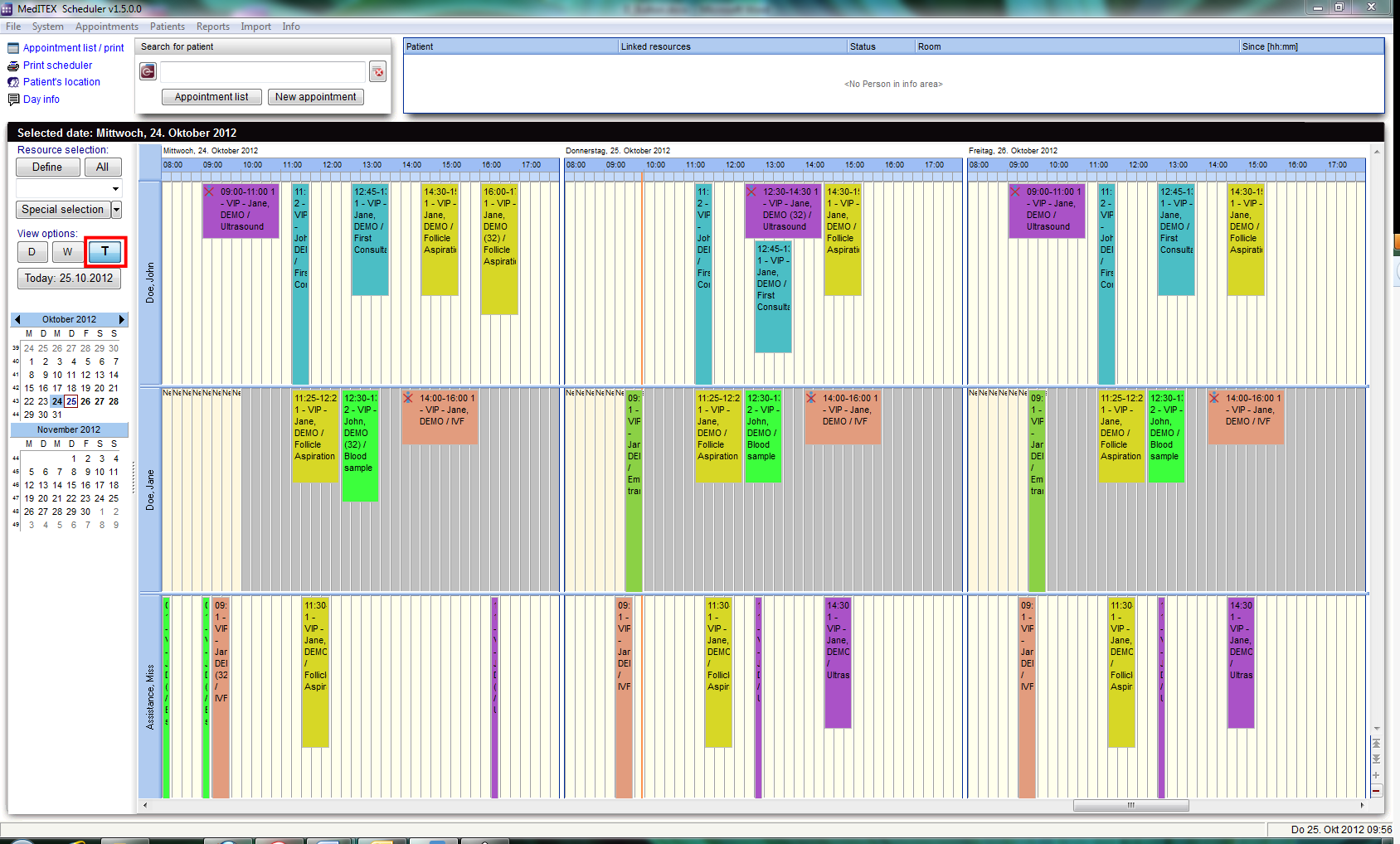Click the horizontal scrollbar right arrow
This screenshot has height=844, width=1400.
coord(1362,805)
